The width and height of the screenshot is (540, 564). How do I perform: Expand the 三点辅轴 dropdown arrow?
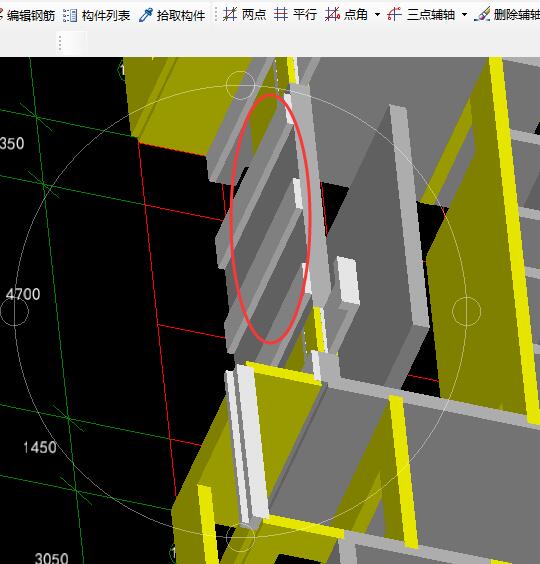pyautogui.click(x=464, y=15)
